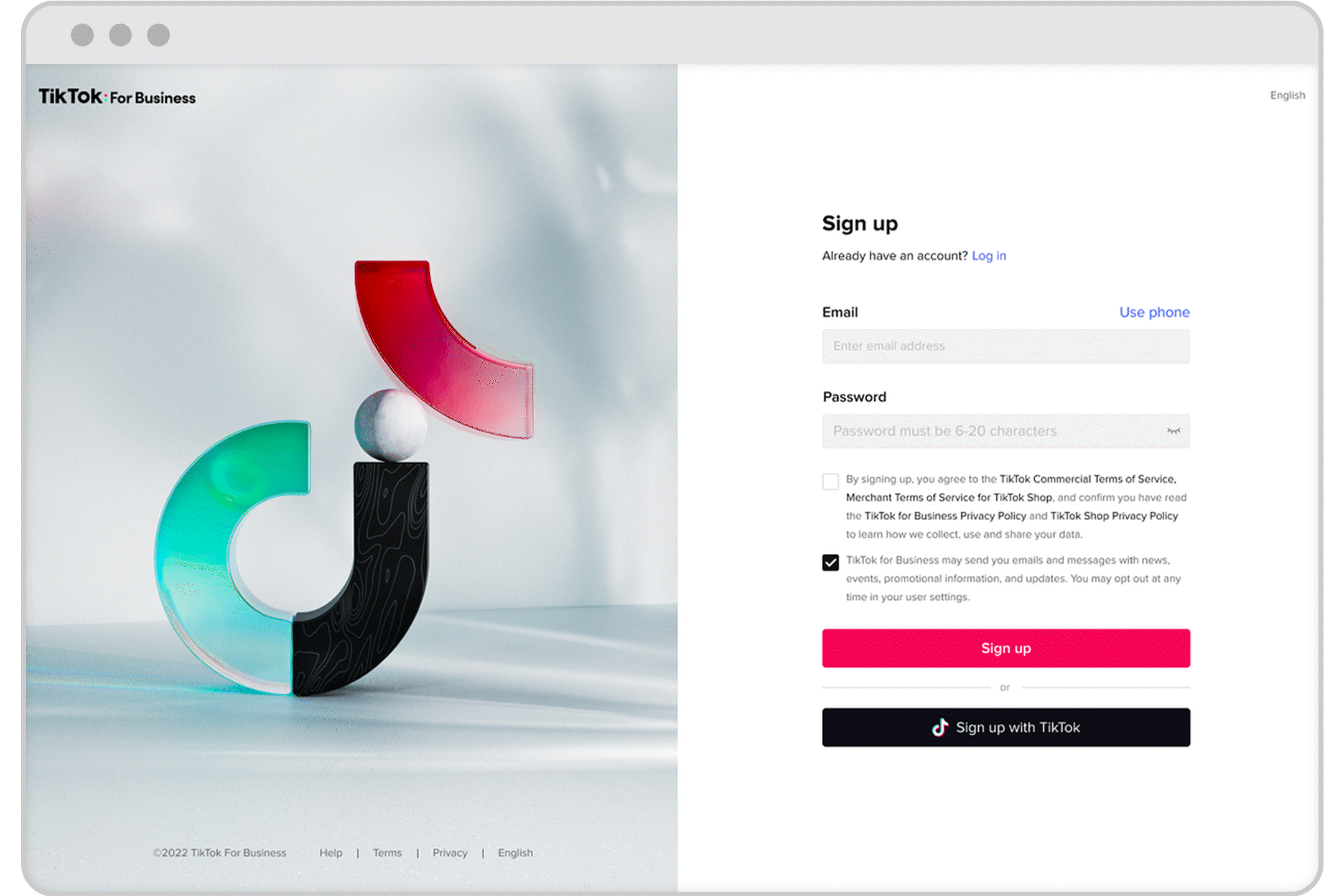Expand the English language dropdown top-right
This screenshot has width=1344, height=896.
click(x=1289, y=95)
